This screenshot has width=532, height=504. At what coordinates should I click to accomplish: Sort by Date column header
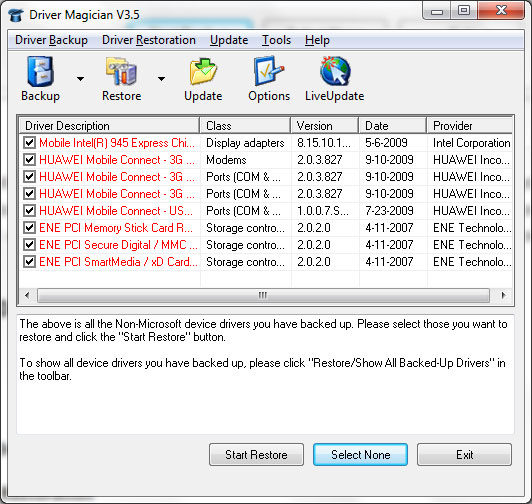[x=393, y=126]
